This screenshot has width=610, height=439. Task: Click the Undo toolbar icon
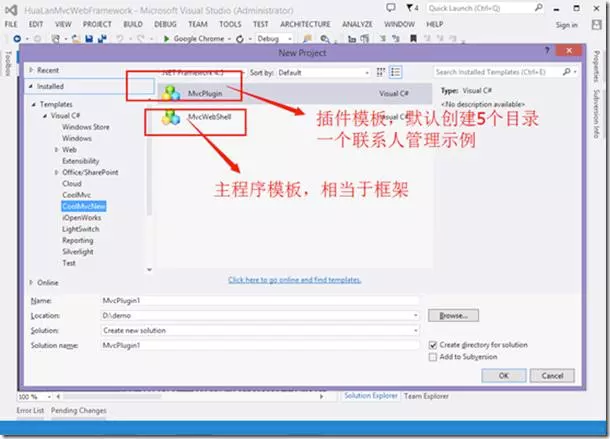point(120,39)
